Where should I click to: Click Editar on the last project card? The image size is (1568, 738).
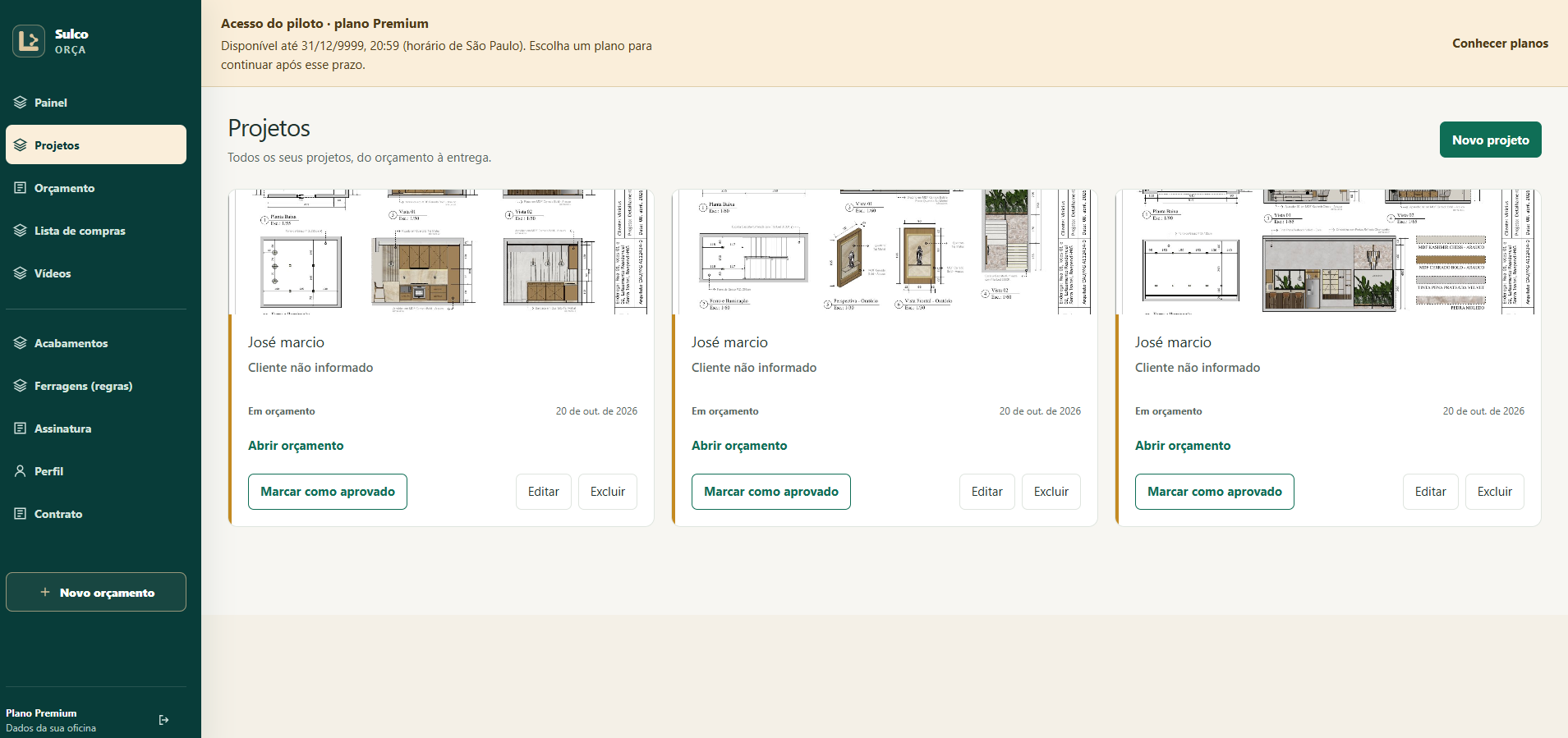[1431, 492]
